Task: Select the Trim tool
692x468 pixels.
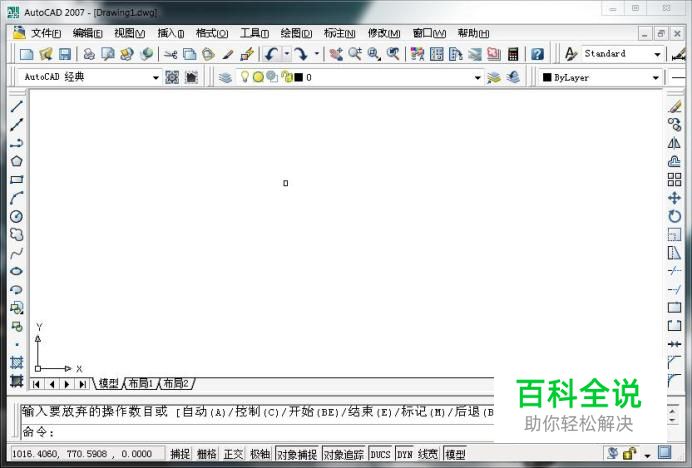Action: (674, 271)
